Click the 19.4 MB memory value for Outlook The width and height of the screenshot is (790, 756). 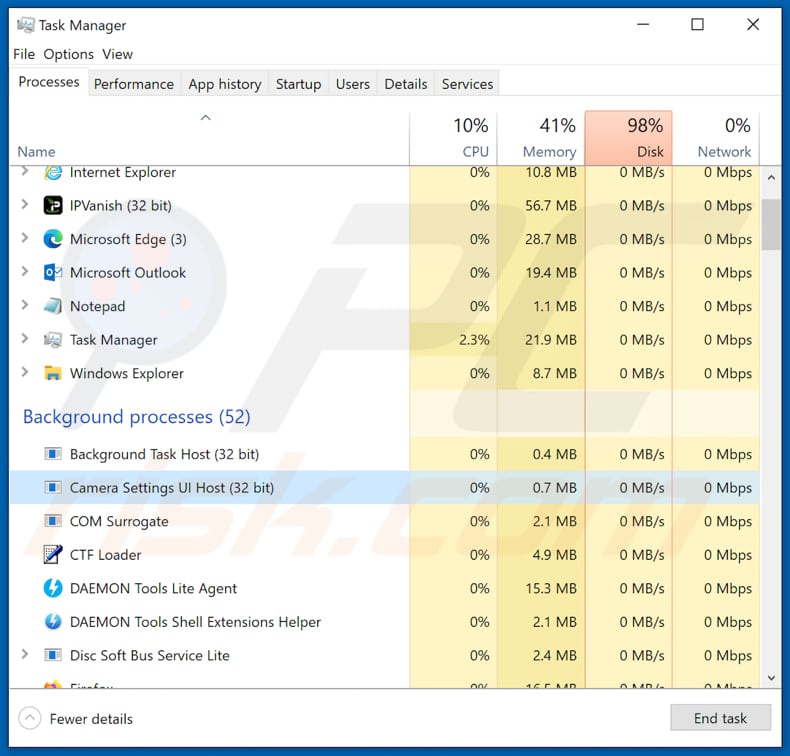551,272
